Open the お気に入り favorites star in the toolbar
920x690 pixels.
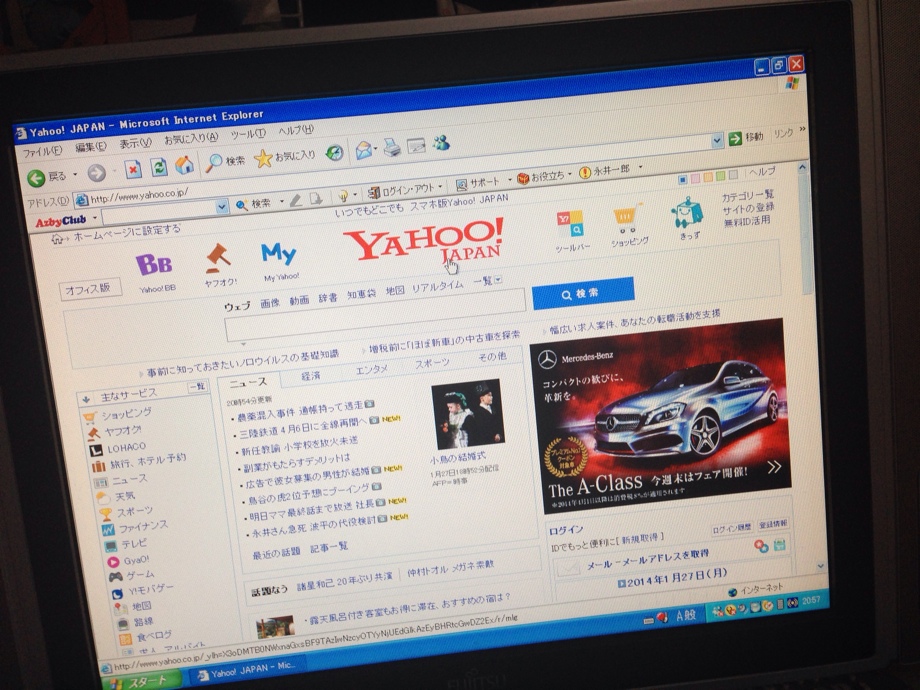pyautogui.click(x=263, y=158)
